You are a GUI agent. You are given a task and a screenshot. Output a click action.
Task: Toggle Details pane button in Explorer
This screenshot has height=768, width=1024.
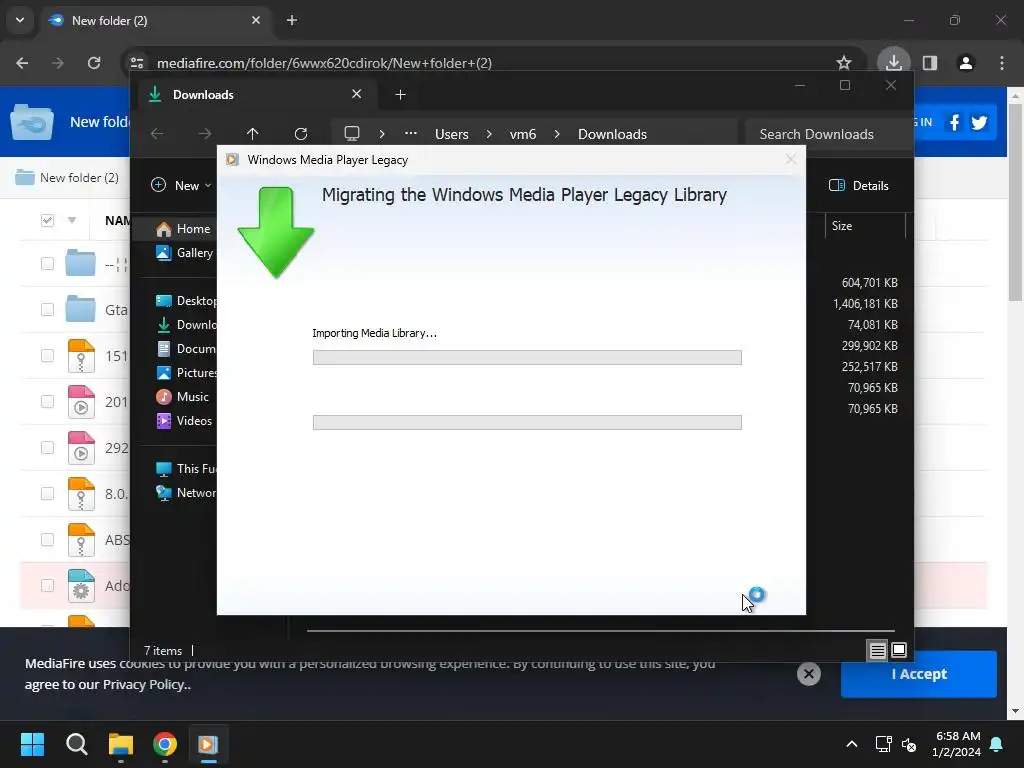(x=859, y=185)
